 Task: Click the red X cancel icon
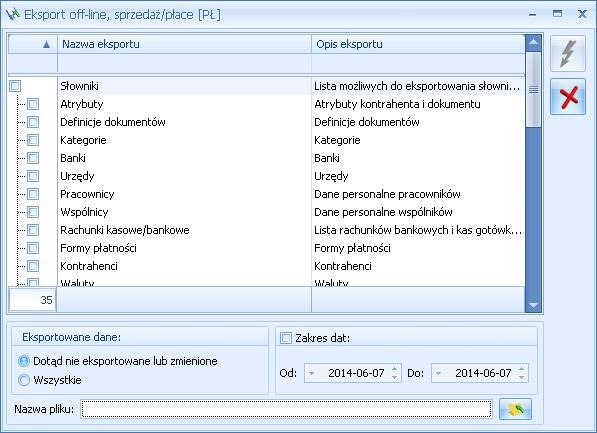[x=567, y=97]
